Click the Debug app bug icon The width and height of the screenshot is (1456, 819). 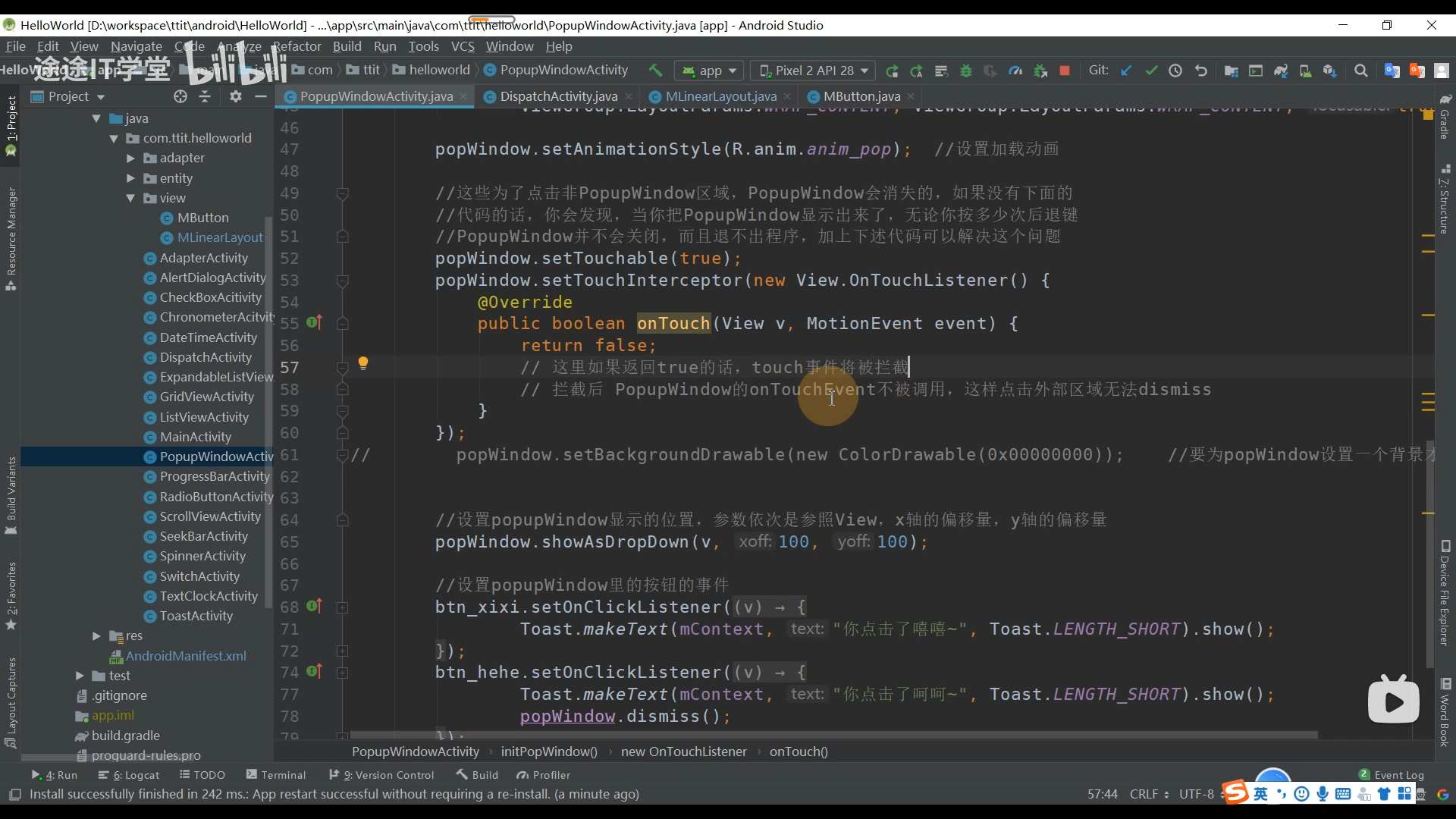coord(966,71)
